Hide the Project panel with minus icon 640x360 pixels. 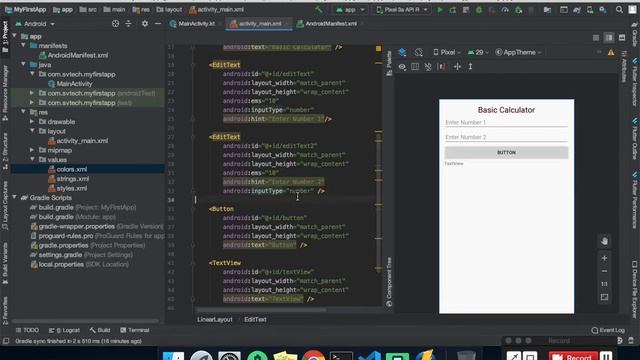pos(158,24)
